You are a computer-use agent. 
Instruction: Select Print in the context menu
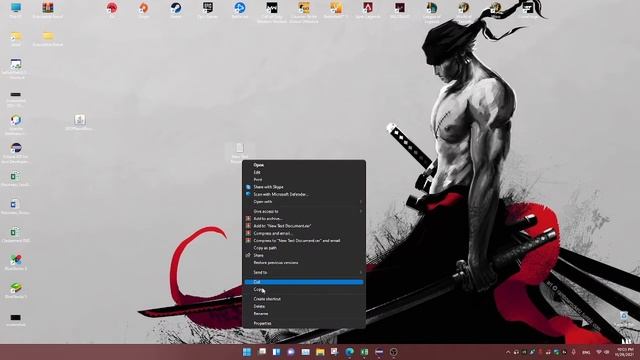click(x=304, y=180)
